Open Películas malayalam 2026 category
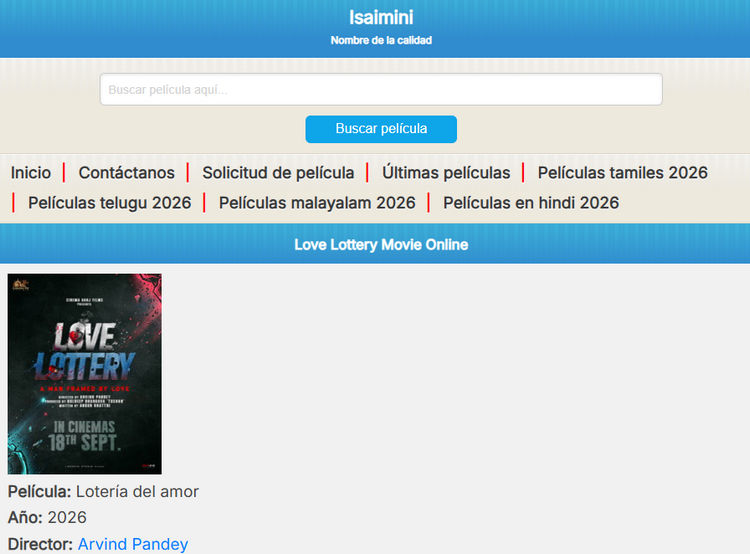The width and height of the screenshot is (750, 554). [x=317, y=203]
